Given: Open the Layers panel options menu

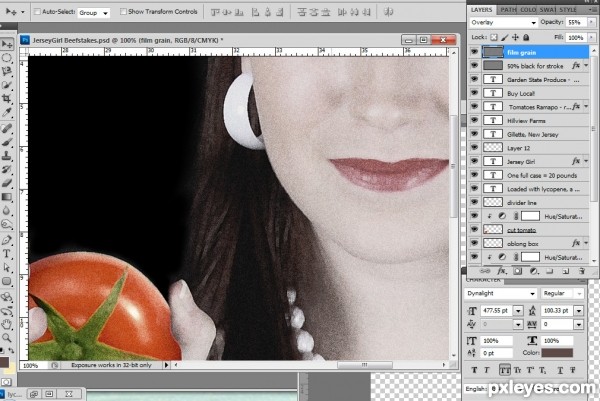Looking at the screenshot, I should pyautogui.click(x=594, y=10).
